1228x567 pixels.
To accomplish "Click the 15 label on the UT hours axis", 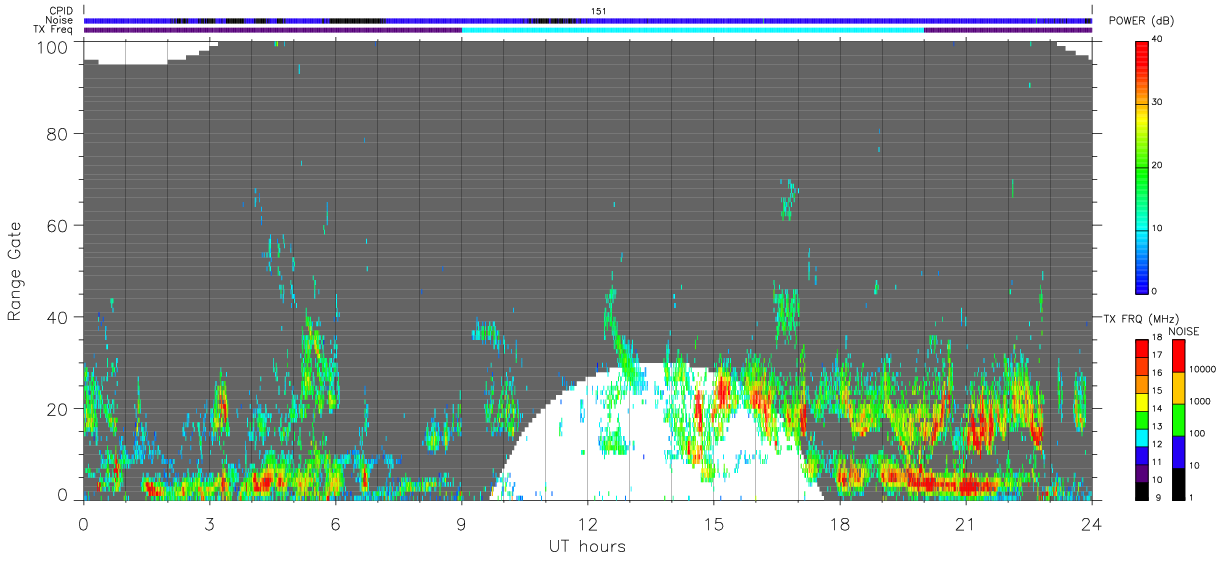I will coord(714,523).
